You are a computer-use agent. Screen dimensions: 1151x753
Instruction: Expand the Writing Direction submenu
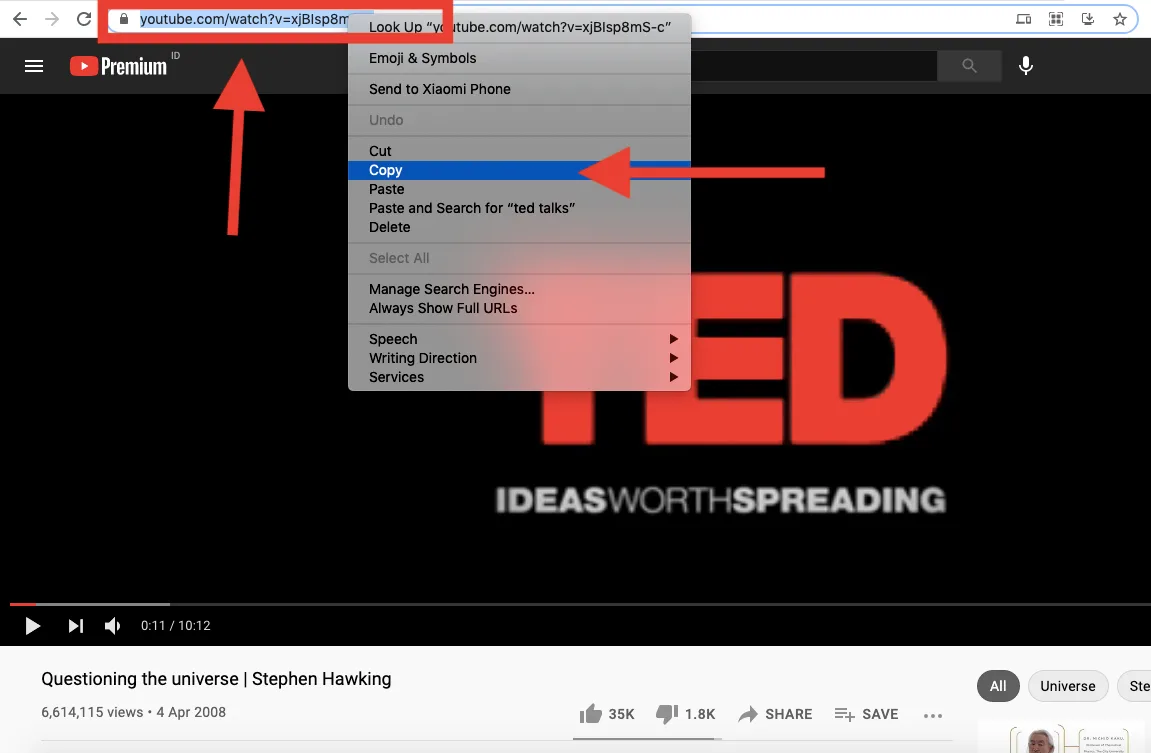(519, 358)
